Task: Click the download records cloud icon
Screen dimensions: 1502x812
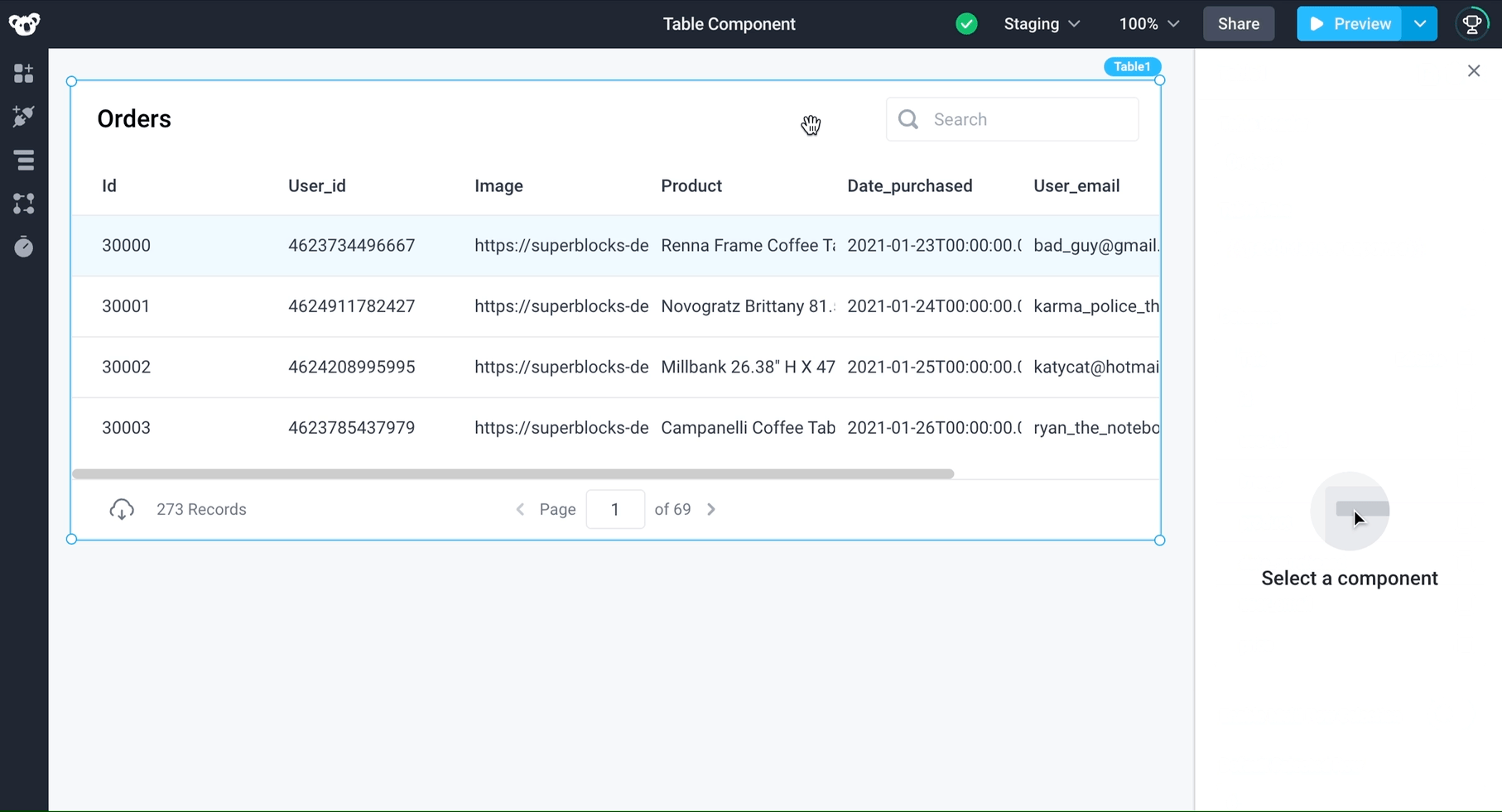Action: pos(122,509)
